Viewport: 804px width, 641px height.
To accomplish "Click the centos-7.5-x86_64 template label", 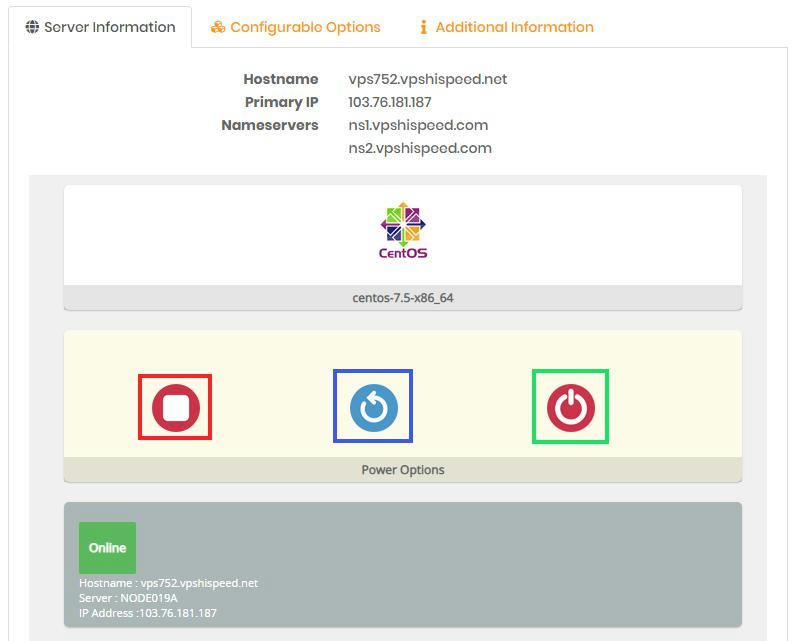I will [403, 298].
